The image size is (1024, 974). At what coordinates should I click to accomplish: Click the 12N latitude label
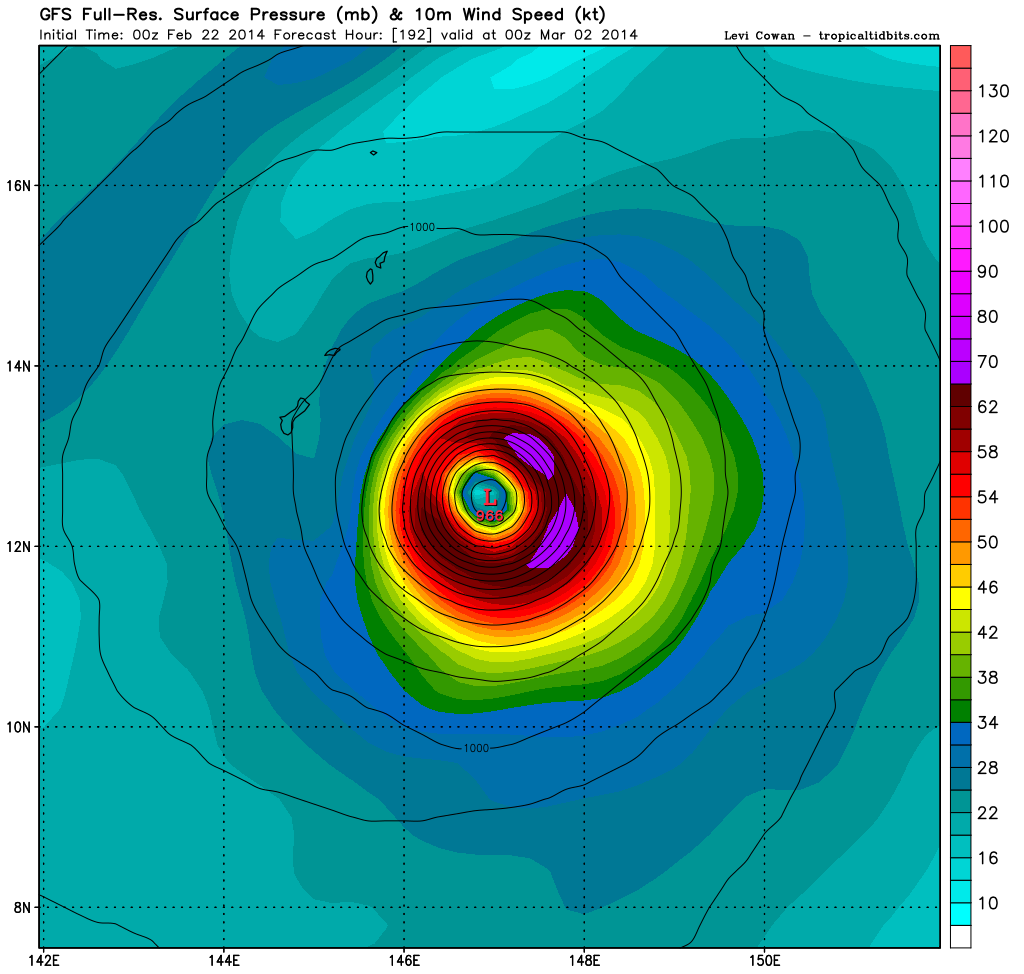[19, 547]
